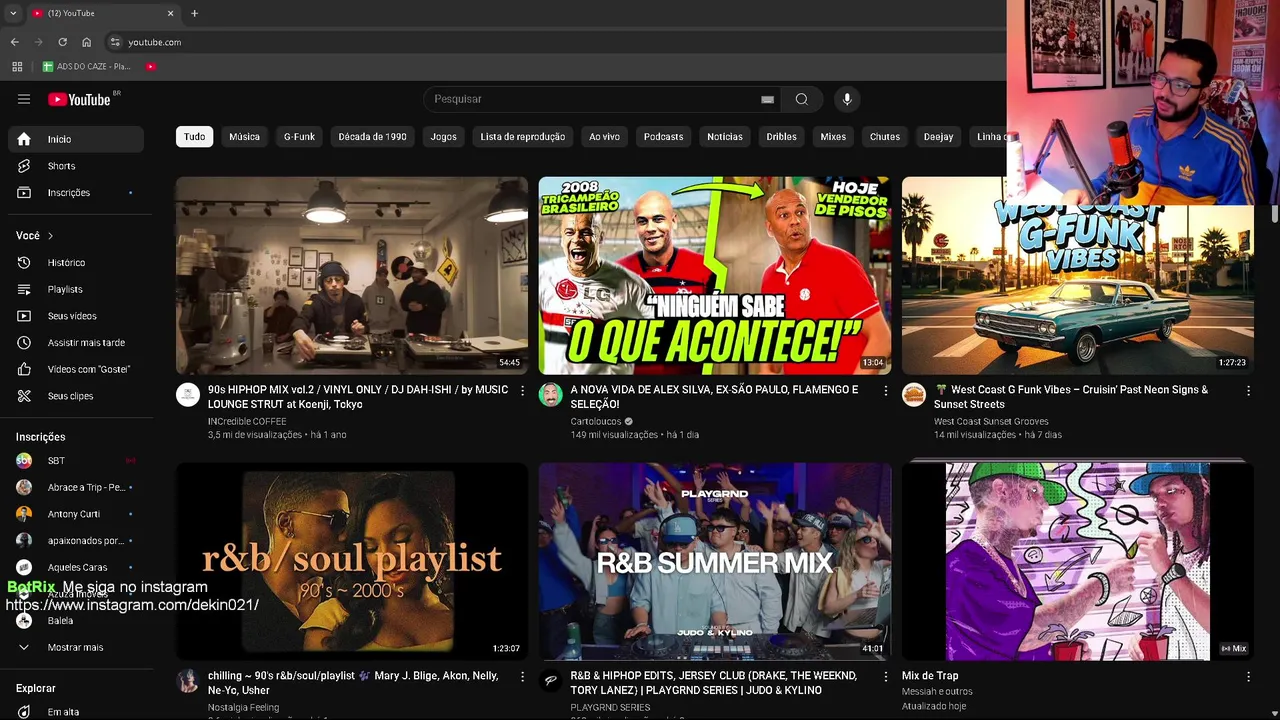This screenshot has width=1280, height=720.
Task: Open Seus vídeos in the sidebar
Action: click(76, 316)
